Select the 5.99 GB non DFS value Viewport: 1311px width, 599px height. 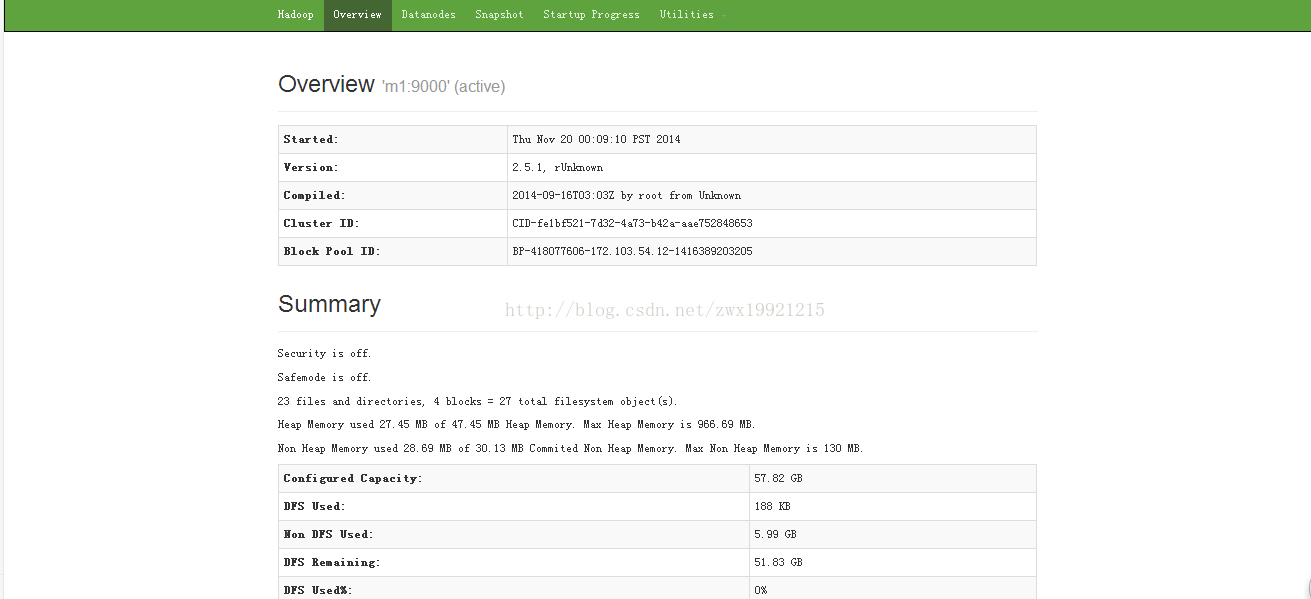[775, 534]
